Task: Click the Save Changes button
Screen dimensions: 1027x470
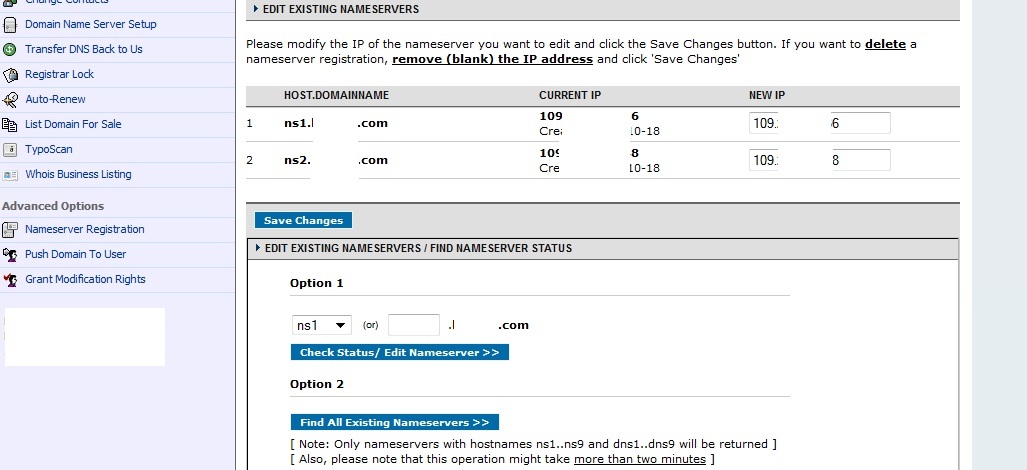Action: point(303,221)
